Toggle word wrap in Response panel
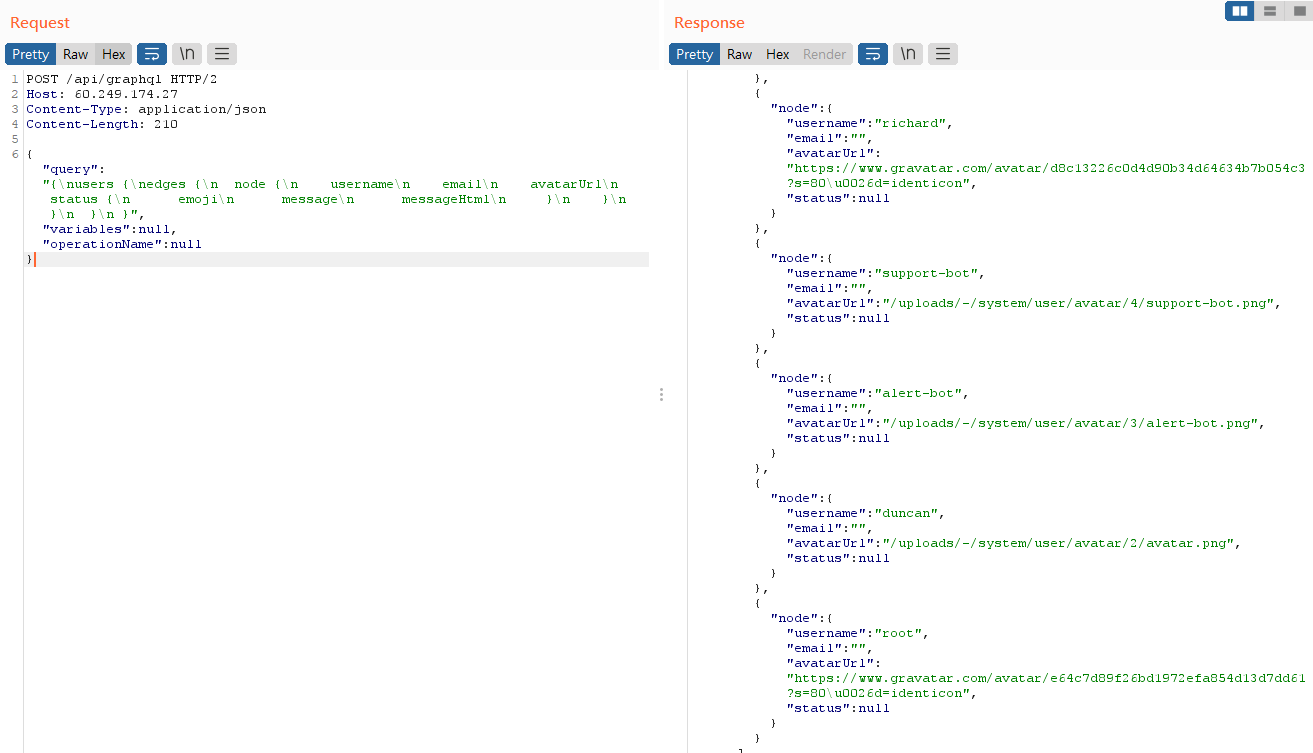The image size is (1313, 753). pyautogui.click(x=873, y=54)
